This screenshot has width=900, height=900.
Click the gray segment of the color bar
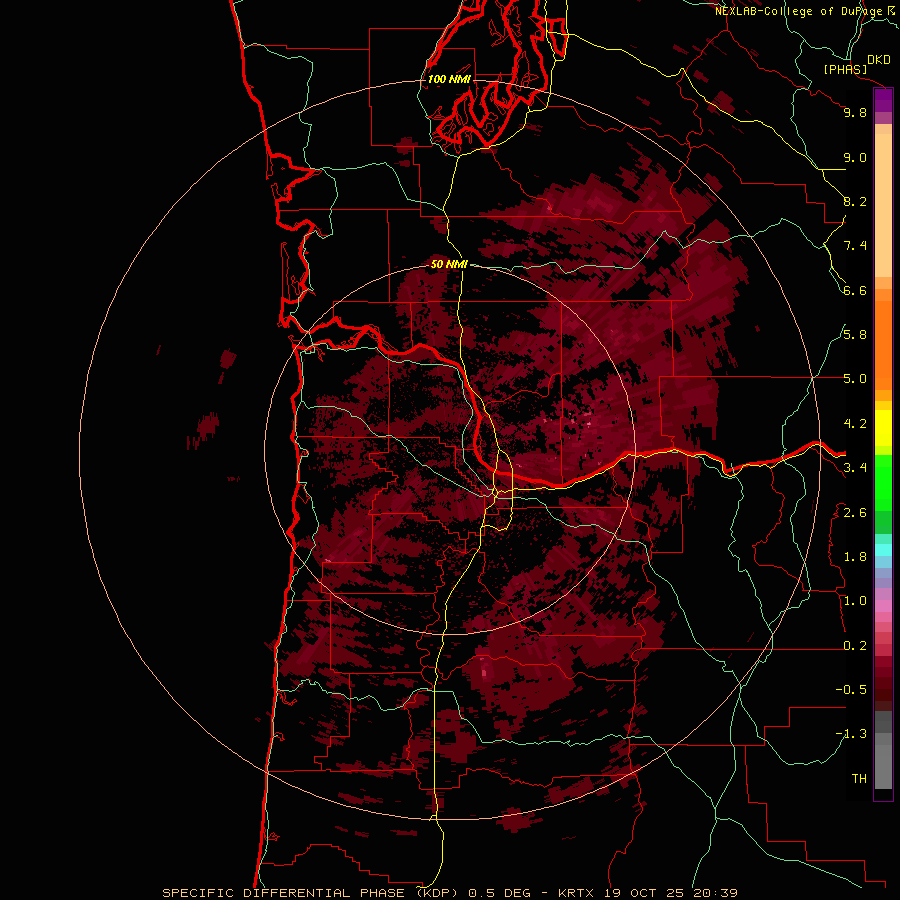coord(883,752)
